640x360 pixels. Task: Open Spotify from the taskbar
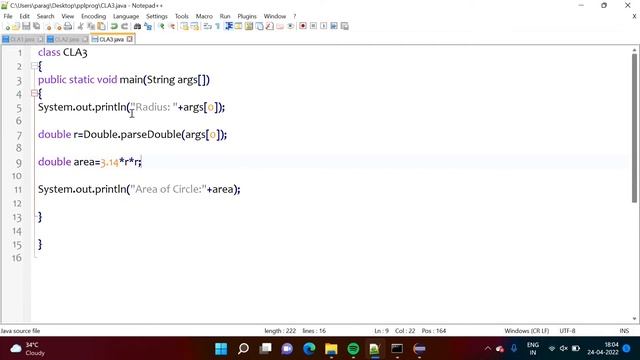pyautogui.click(x=353, y=349)
